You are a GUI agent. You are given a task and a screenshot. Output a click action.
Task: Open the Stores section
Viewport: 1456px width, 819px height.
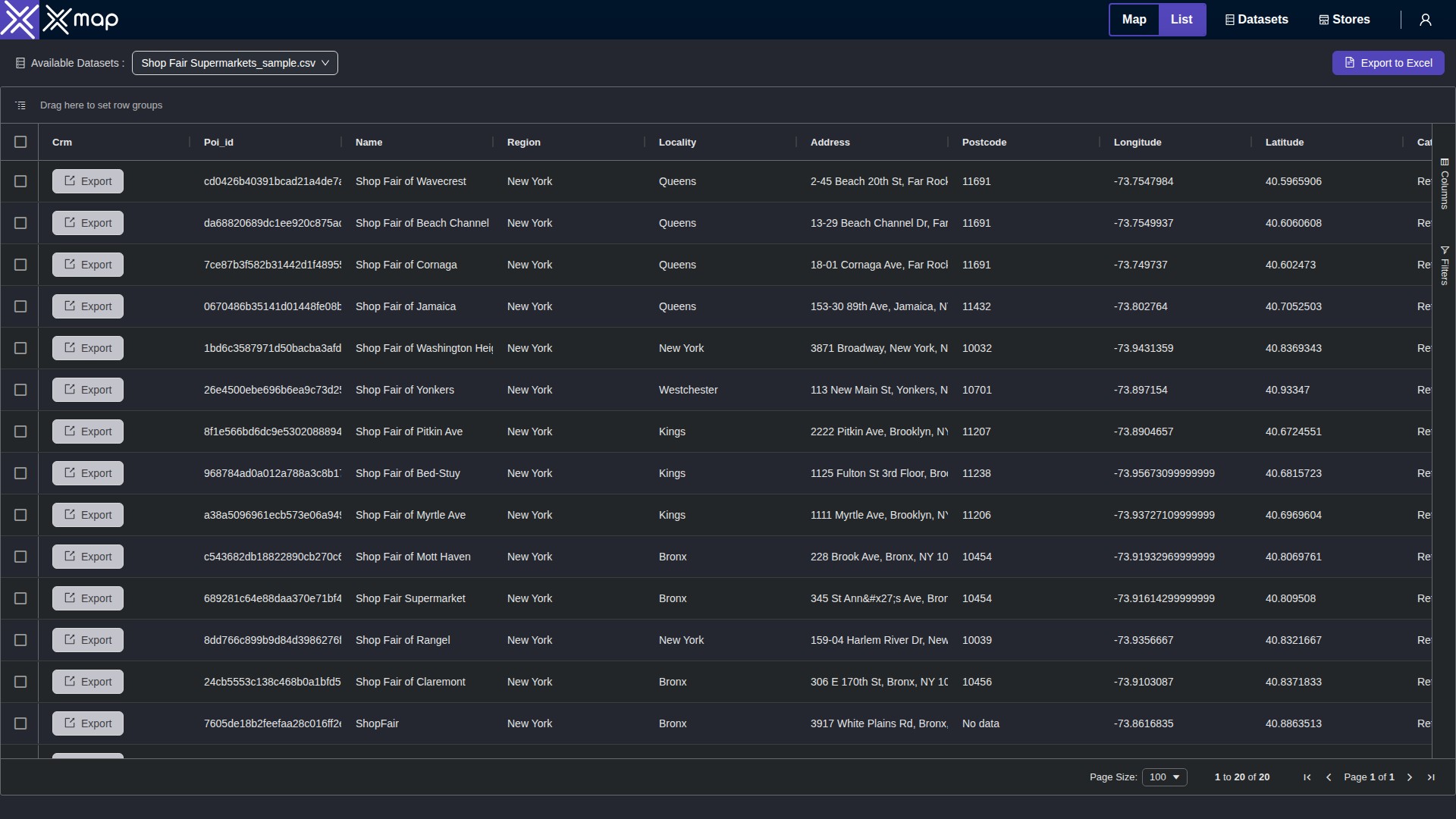(1343, 19)
